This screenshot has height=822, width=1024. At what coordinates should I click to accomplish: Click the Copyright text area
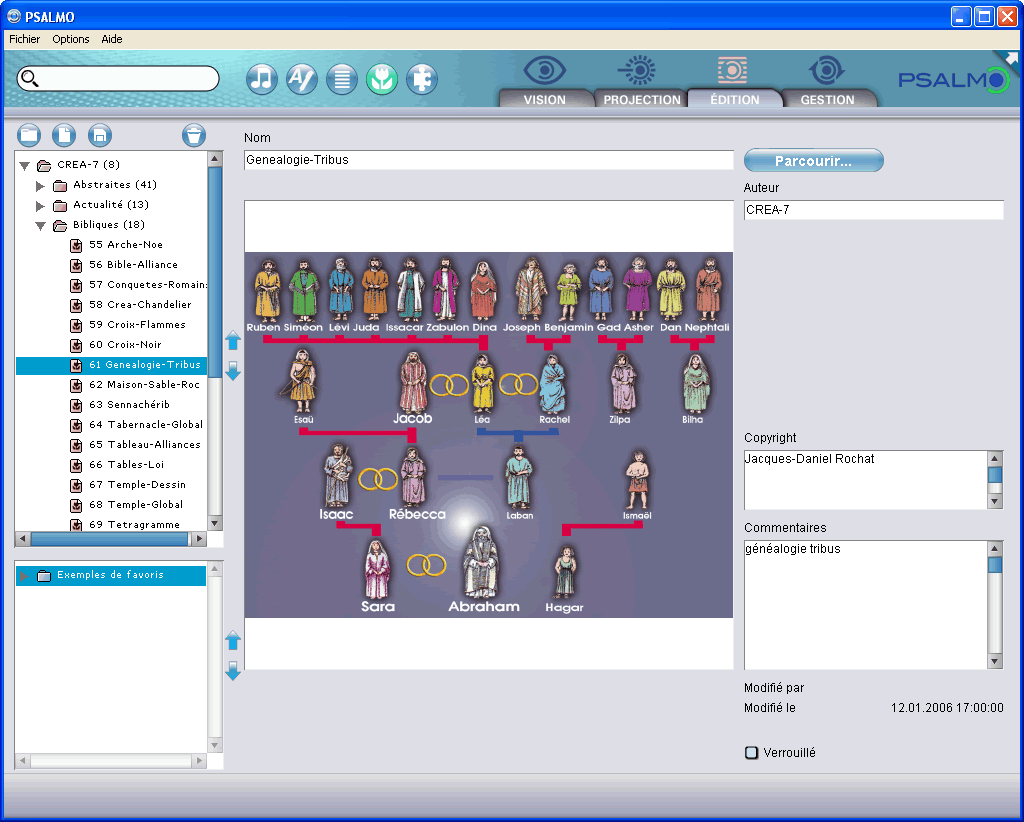(865, 479)
